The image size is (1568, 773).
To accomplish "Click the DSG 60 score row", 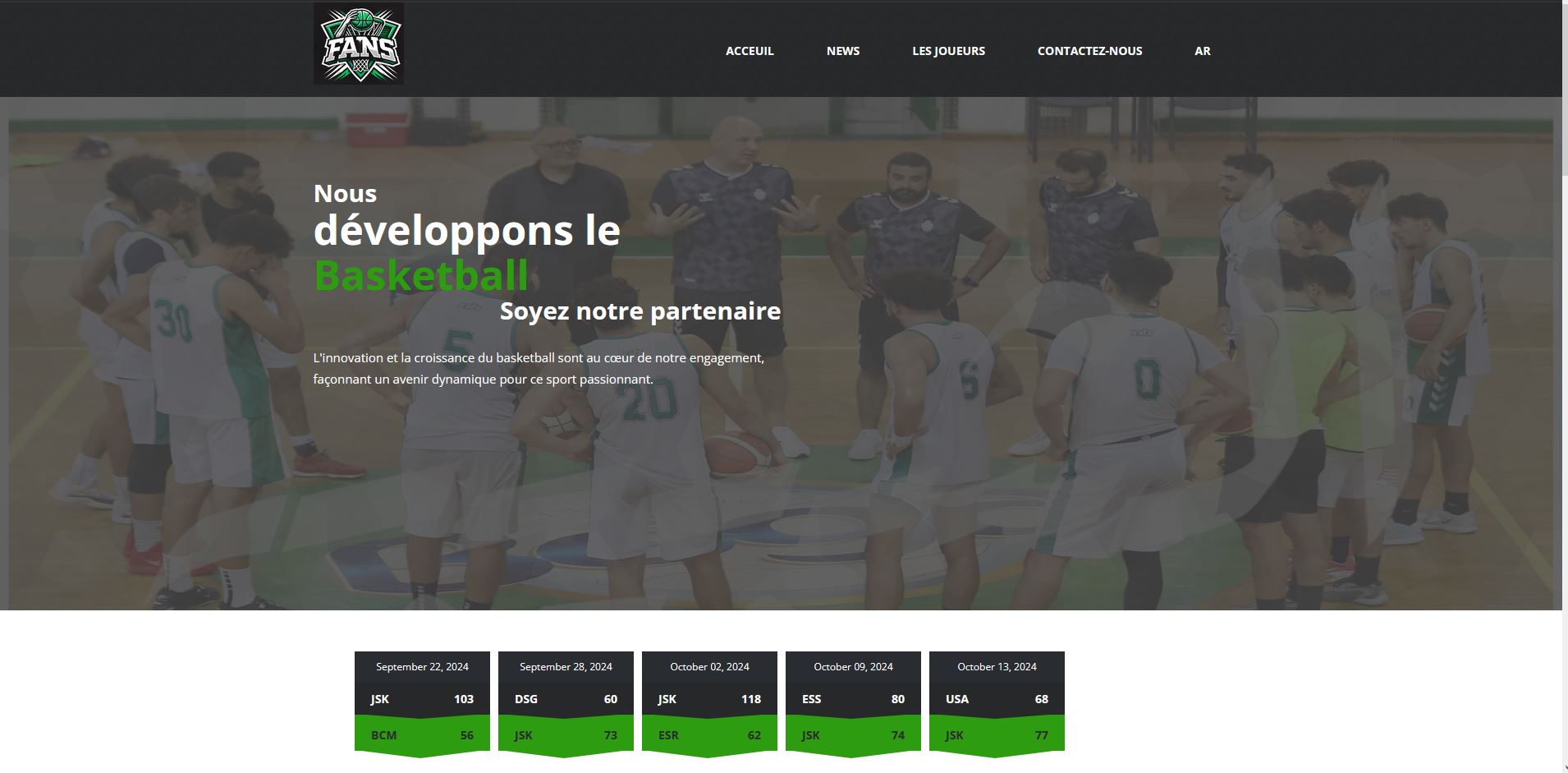I will pyautogui.click(x=566, y=699).
